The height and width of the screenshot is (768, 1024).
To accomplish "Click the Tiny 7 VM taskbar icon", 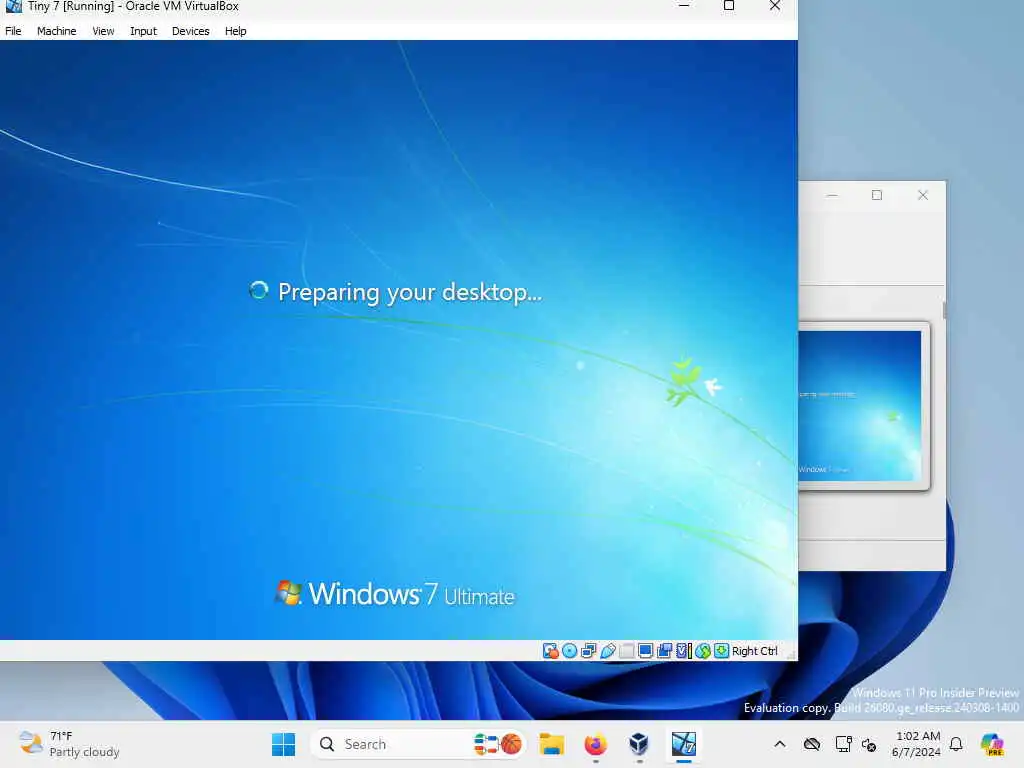I will pyautogui.click(x=684, y=744).
